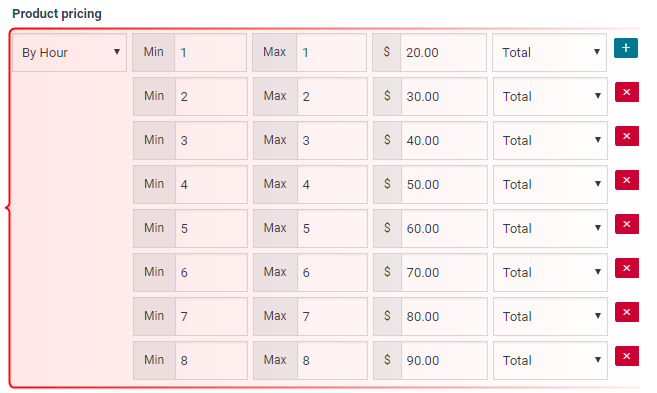Remove the 4 hour $50.00 pricing row

(626, 180)
